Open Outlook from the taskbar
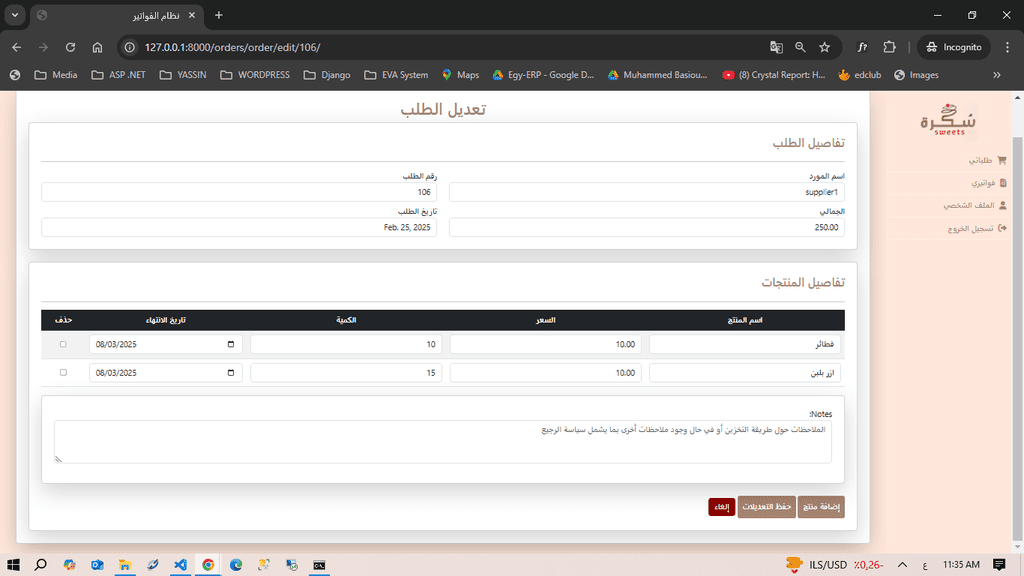 click(x=97, y=565)
